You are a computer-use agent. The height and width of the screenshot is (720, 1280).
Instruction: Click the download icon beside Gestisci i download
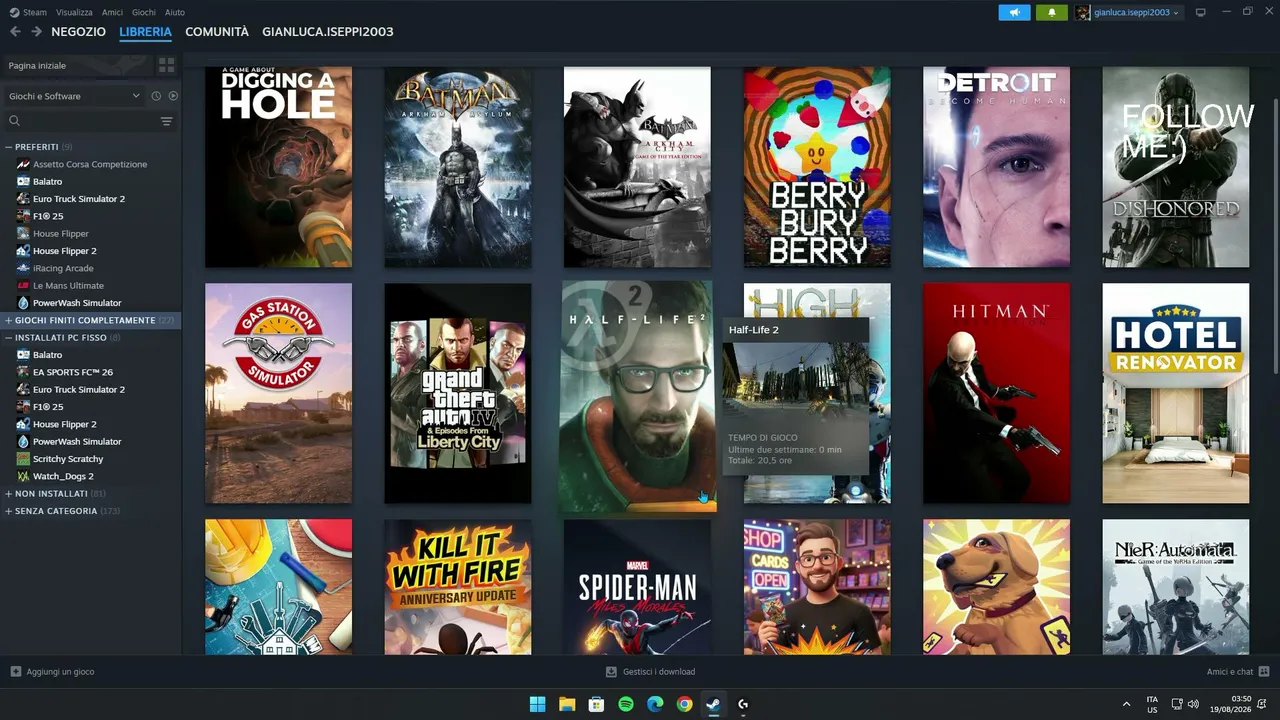tap(612, 672)
